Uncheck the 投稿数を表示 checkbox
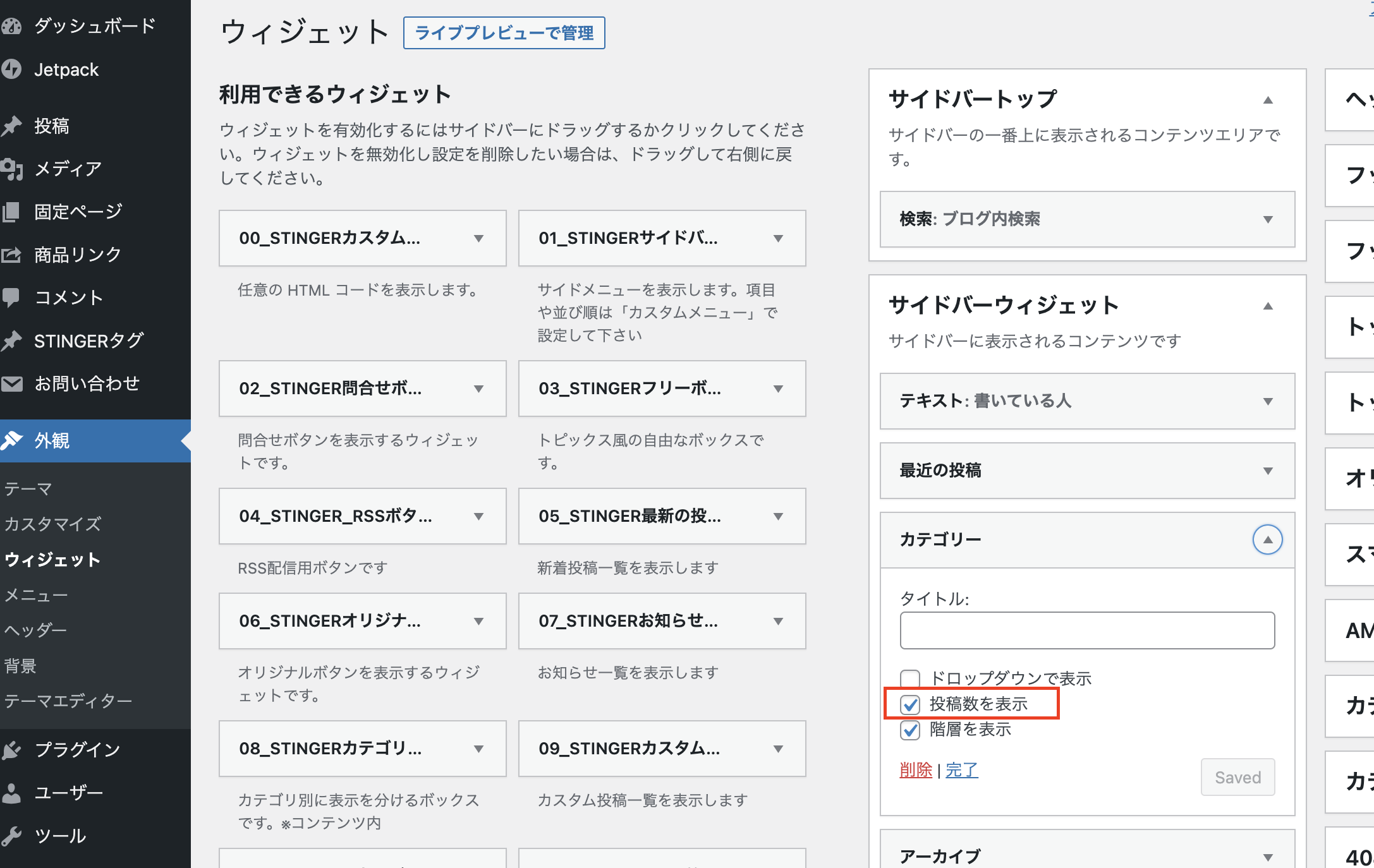 click(909, 704)
